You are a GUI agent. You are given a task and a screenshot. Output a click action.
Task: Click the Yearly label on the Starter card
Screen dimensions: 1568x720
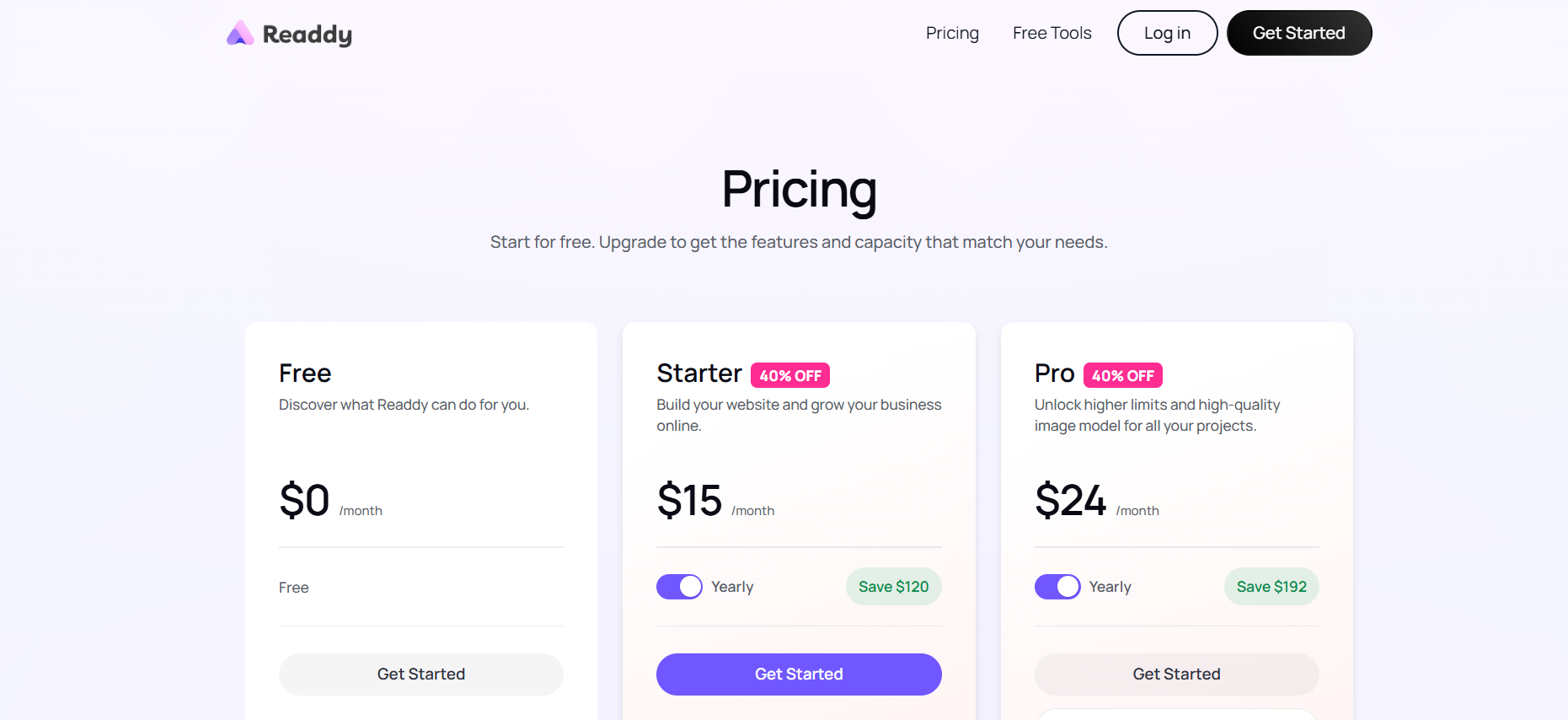pos(732,587)
